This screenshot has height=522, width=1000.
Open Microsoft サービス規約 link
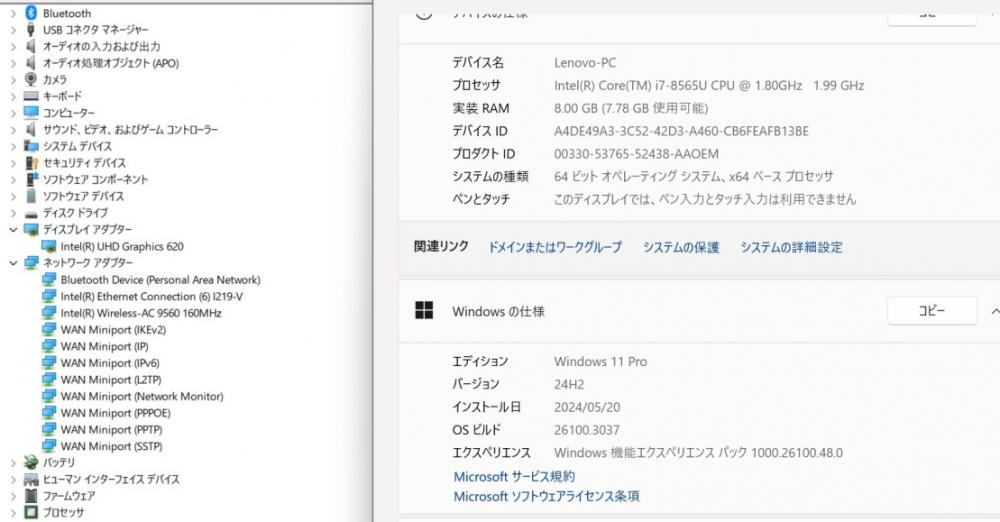tap(514, 476)
